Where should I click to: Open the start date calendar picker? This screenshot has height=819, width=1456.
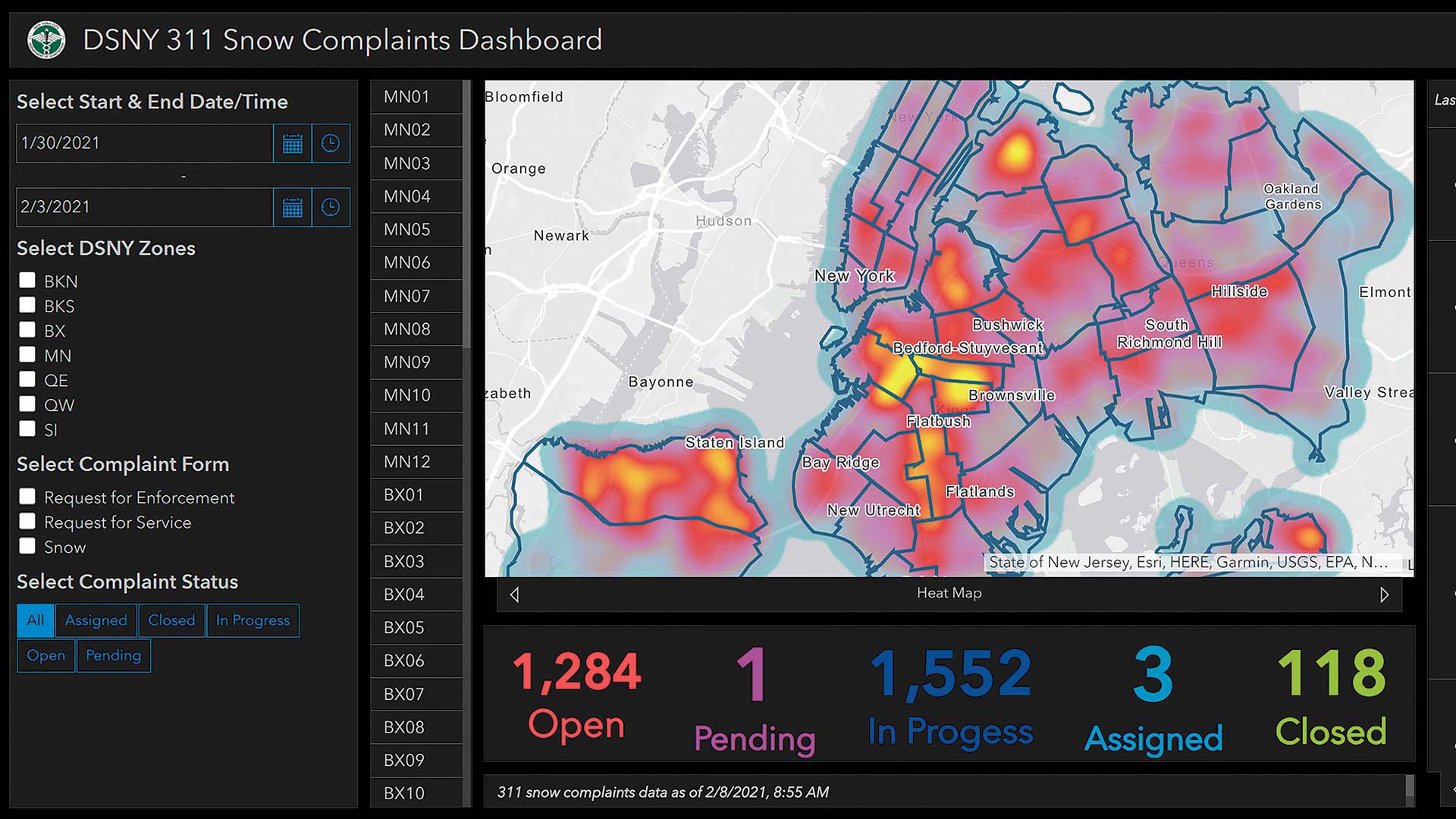[293, 143]
